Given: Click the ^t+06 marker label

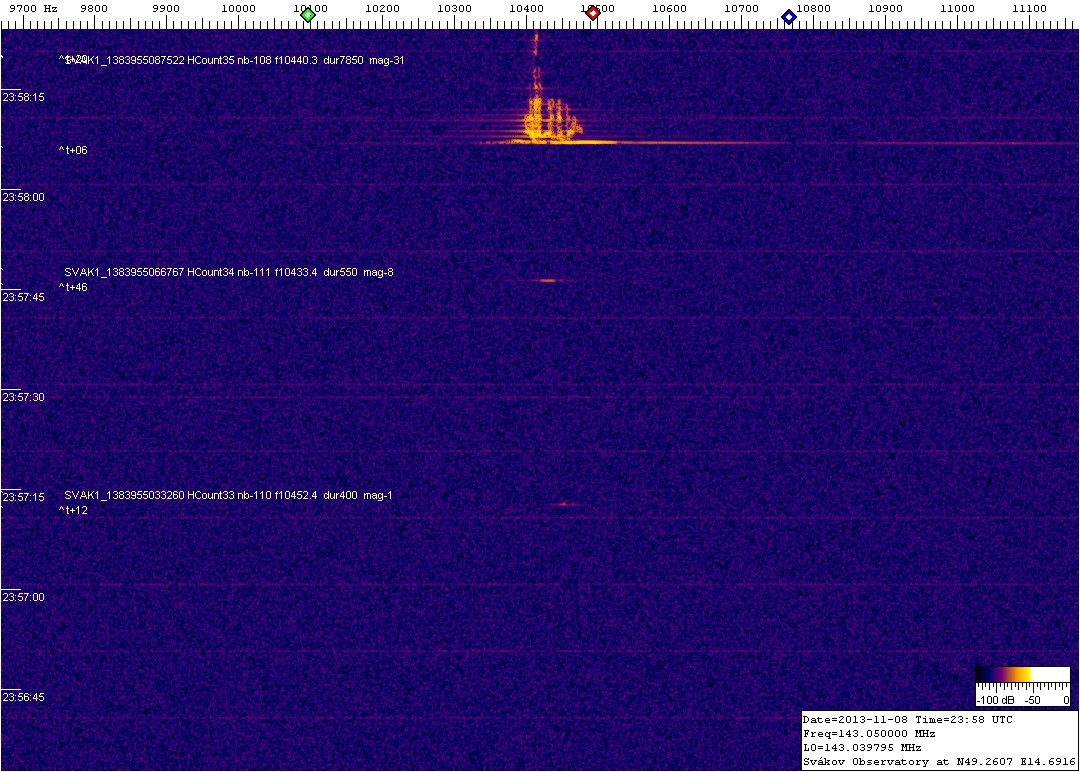Looking at the screenshot, I should pos(73,150).
